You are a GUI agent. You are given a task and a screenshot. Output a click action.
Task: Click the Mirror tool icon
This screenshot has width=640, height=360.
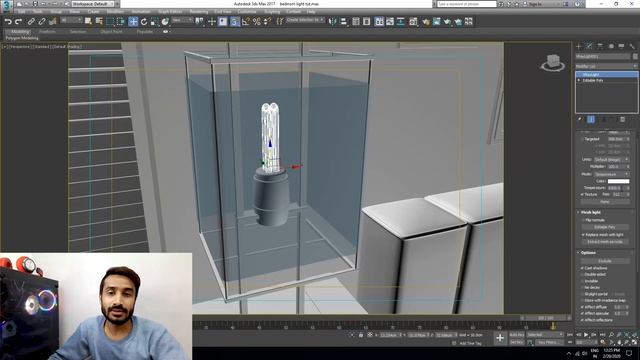(333, 22)
